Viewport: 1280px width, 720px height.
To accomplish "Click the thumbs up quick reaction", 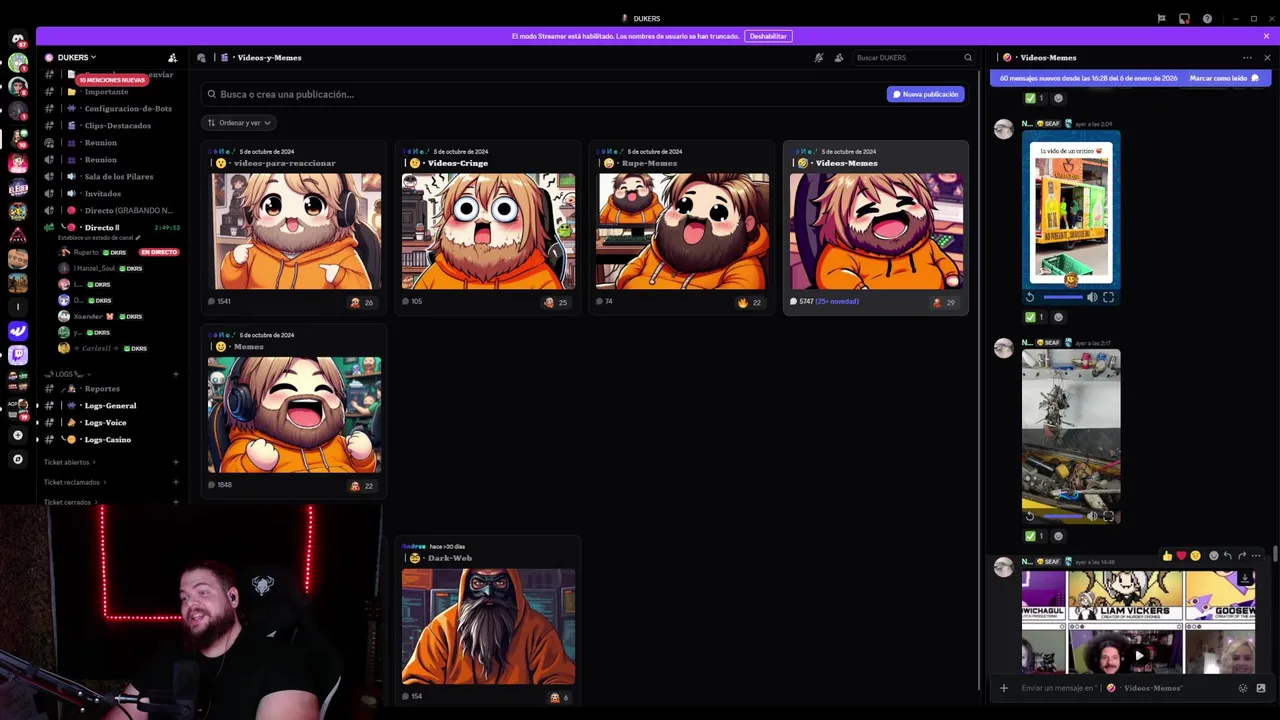I will [1167, 556].
